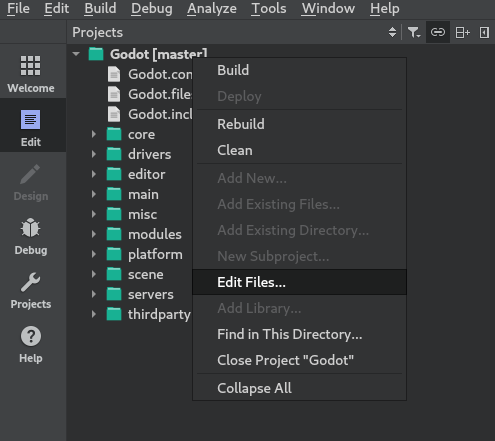
Task: Expand the servers folder
Action: pos(94,294)
